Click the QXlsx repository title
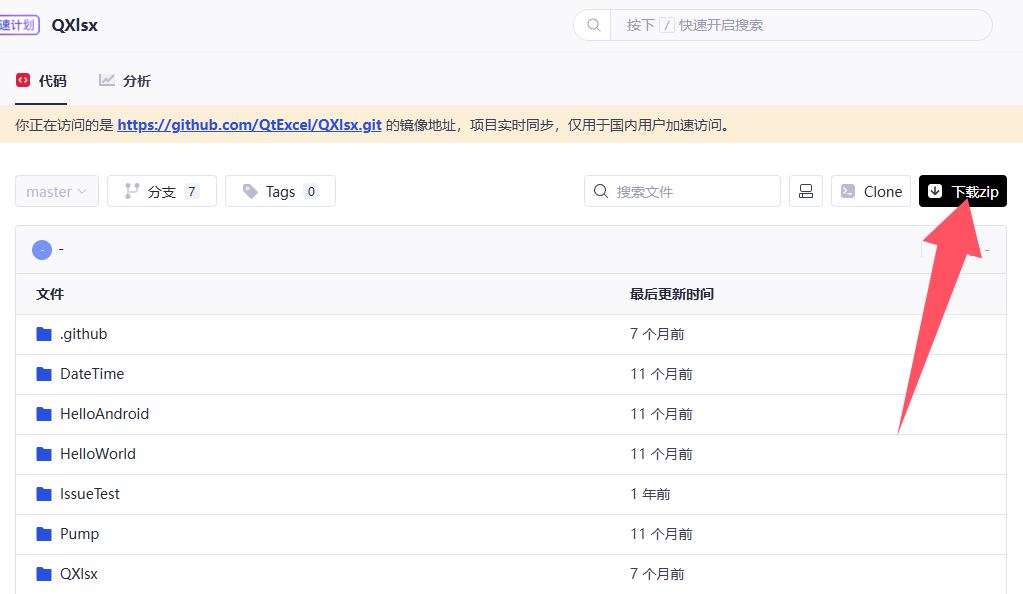The width and height of the screenshot is (1023, 594). [74, 25]
